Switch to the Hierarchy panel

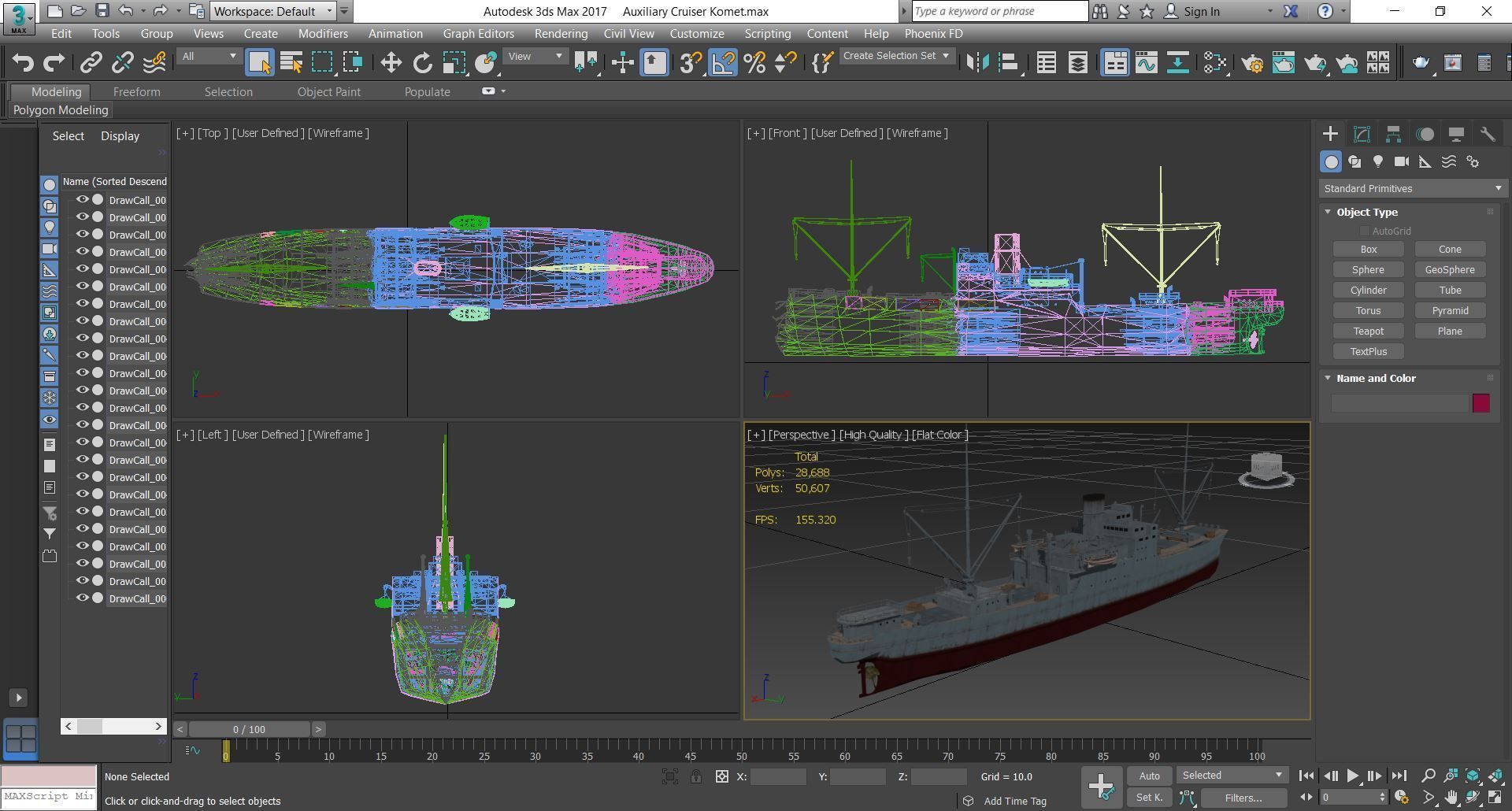1393,134
